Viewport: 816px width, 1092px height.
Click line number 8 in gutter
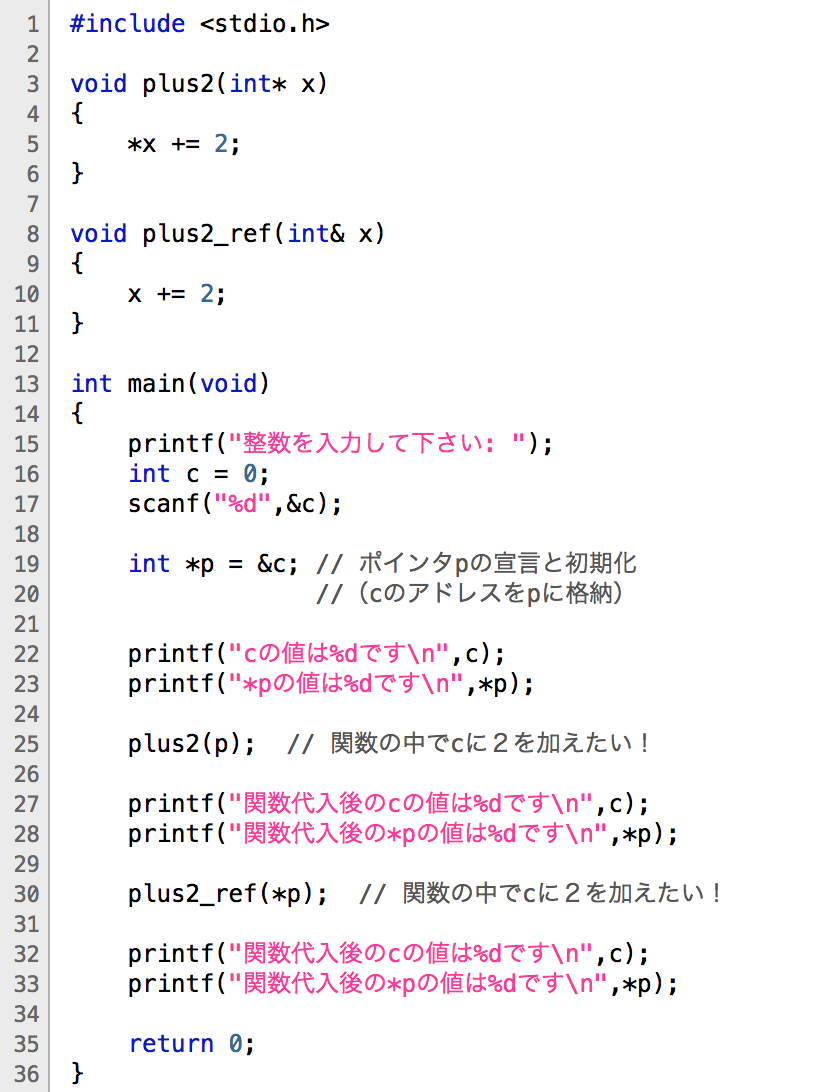click(x=33, y=234)
